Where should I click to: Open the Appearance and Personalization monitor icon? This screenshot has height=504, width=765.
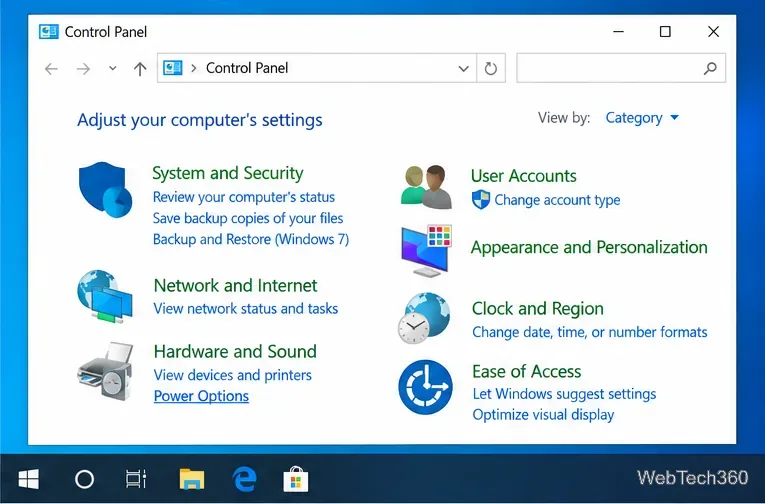426,251
